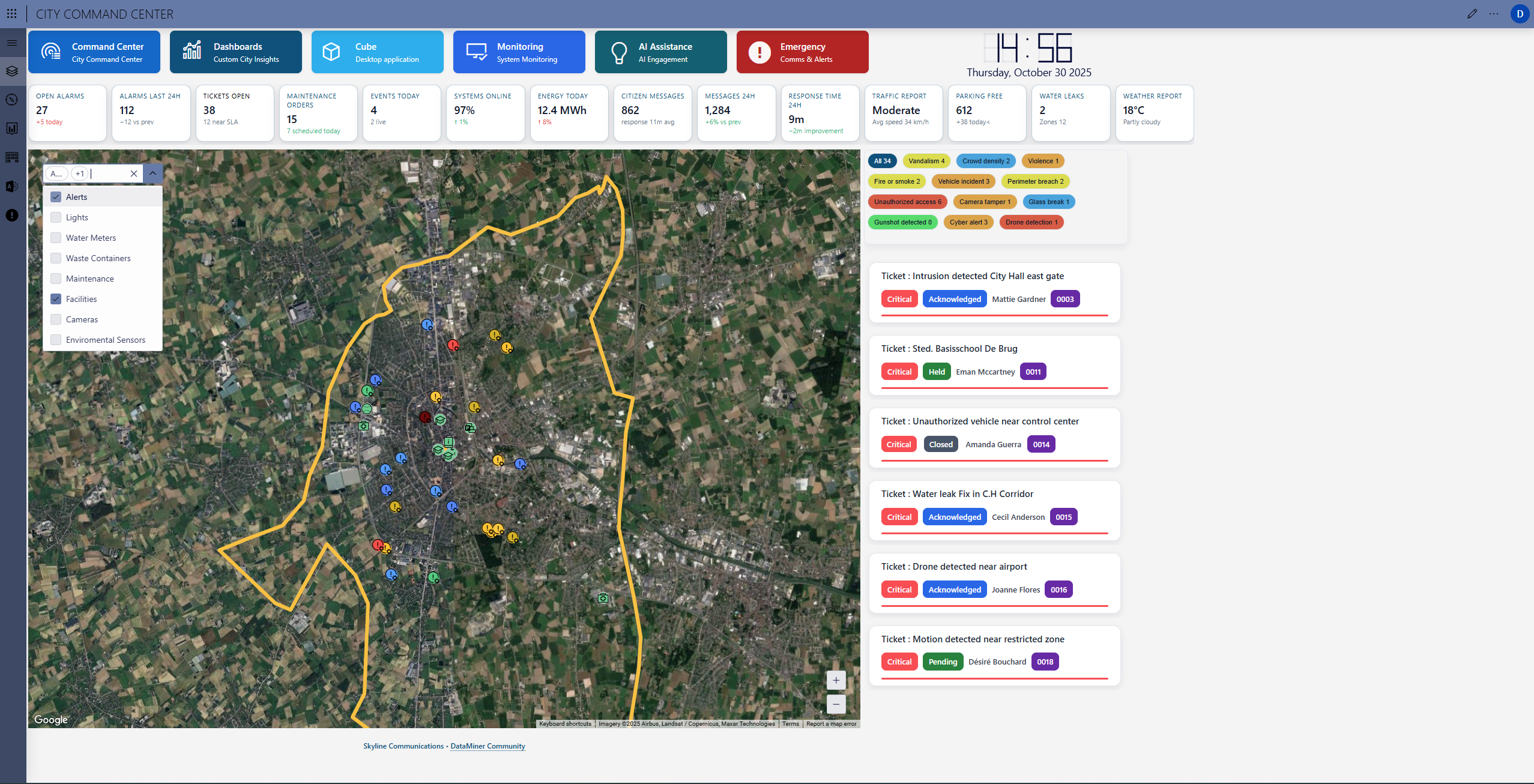1534x784 pixels.
Task: Open the hamburger menu in the sidebar
Action: pyautogui.click(x=12, y=43)
